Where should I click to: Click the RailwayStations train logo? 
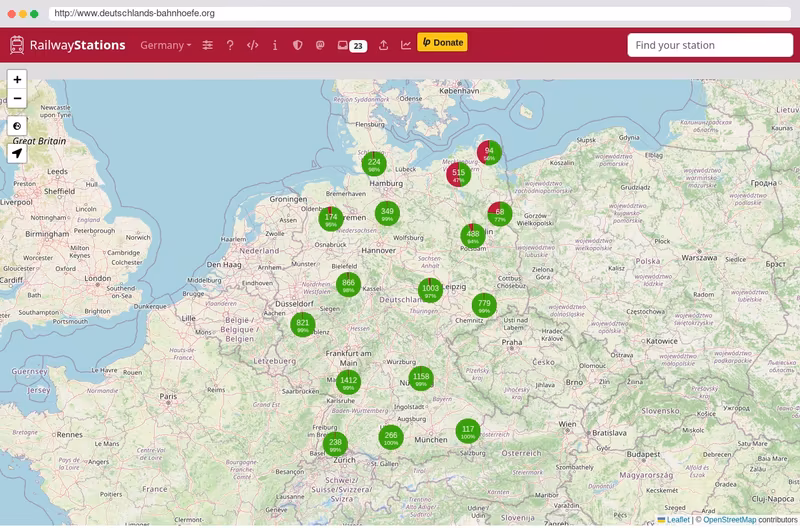(x=17, y=45)
